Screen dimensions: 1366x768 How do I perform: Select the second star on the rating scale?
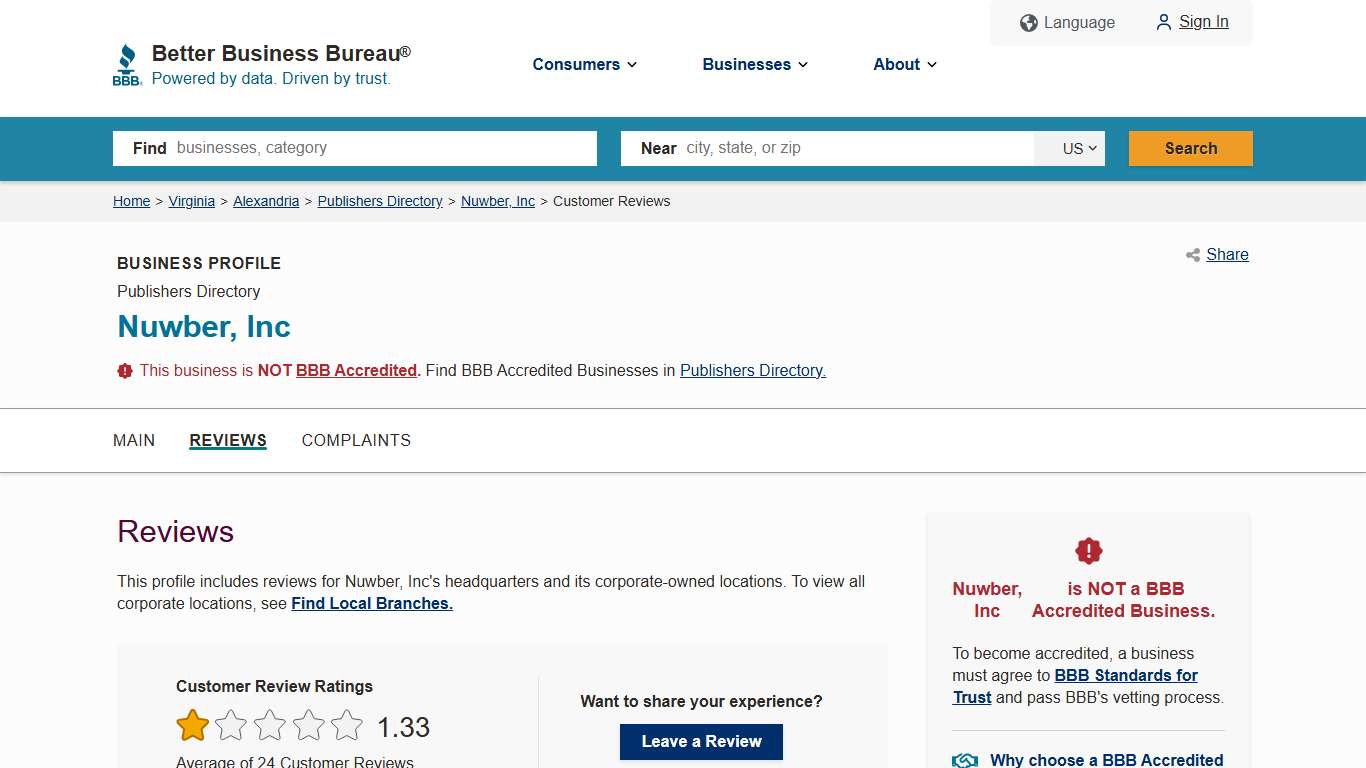[x=231, y=725]
